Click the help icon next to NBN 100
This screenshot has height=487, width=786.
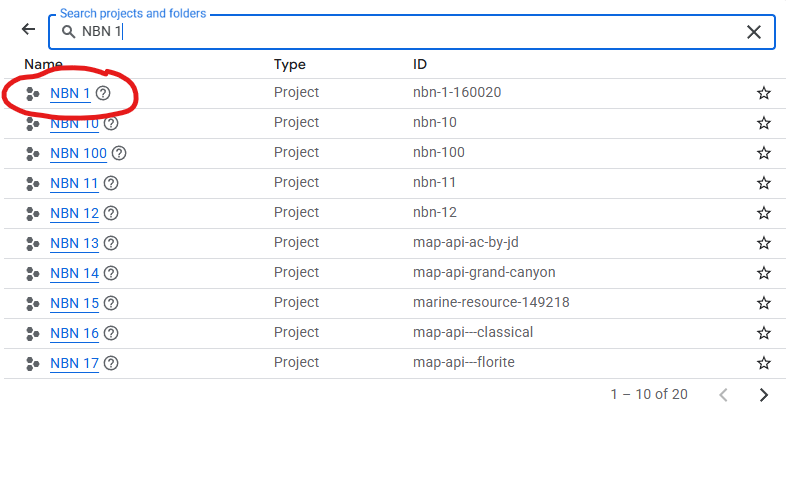point(119,153)
